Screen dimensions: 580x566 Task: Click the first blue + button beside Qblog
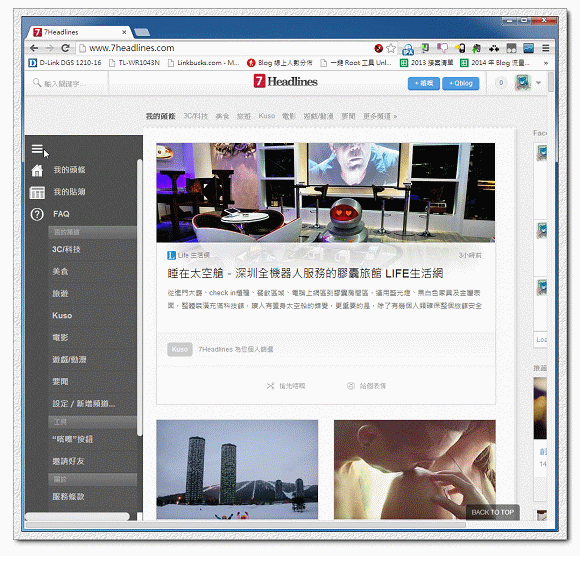pyautogui.click(x=424, y=83)
